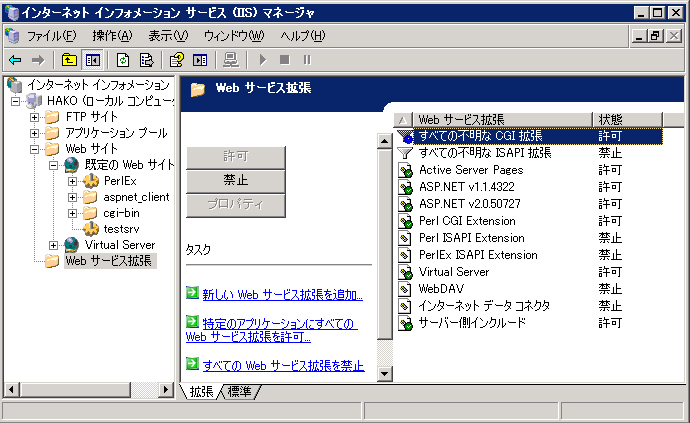Click the インターネット データ コネクタ row icon
Screen dimensions: 690x423
tap(405, 306)
